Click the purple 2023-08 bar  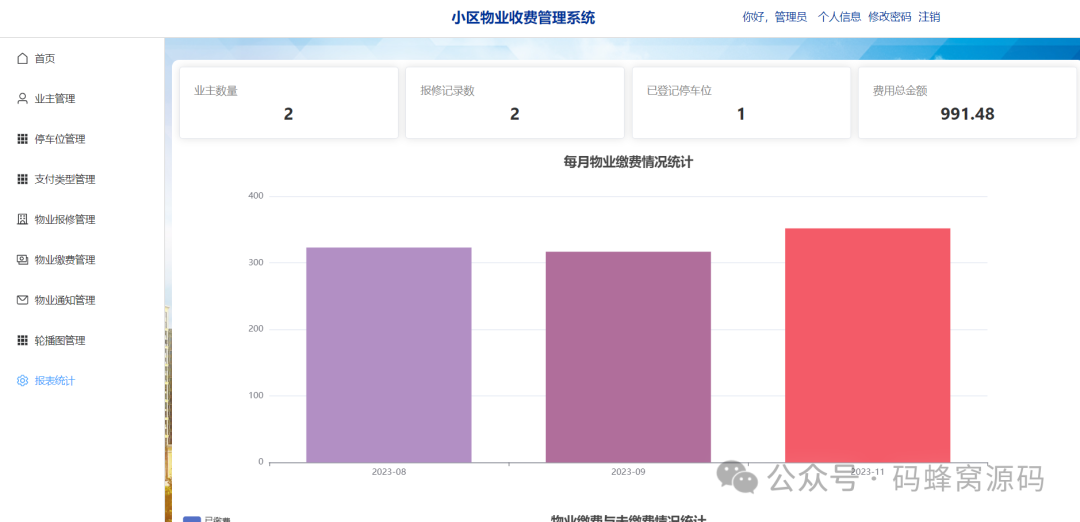[x=388, y=355]
